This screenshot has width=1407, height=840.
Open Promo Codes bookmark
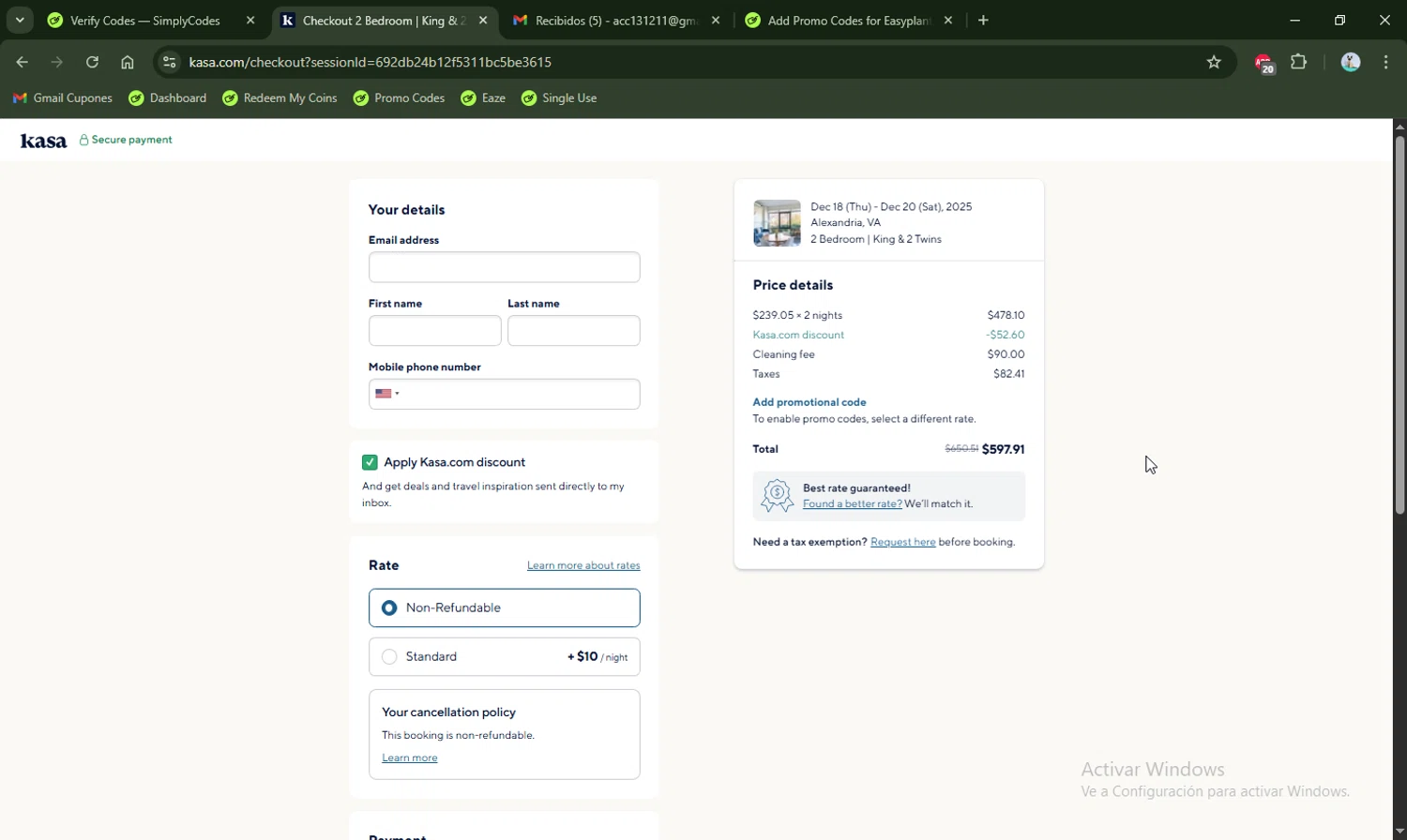(399, 97)
